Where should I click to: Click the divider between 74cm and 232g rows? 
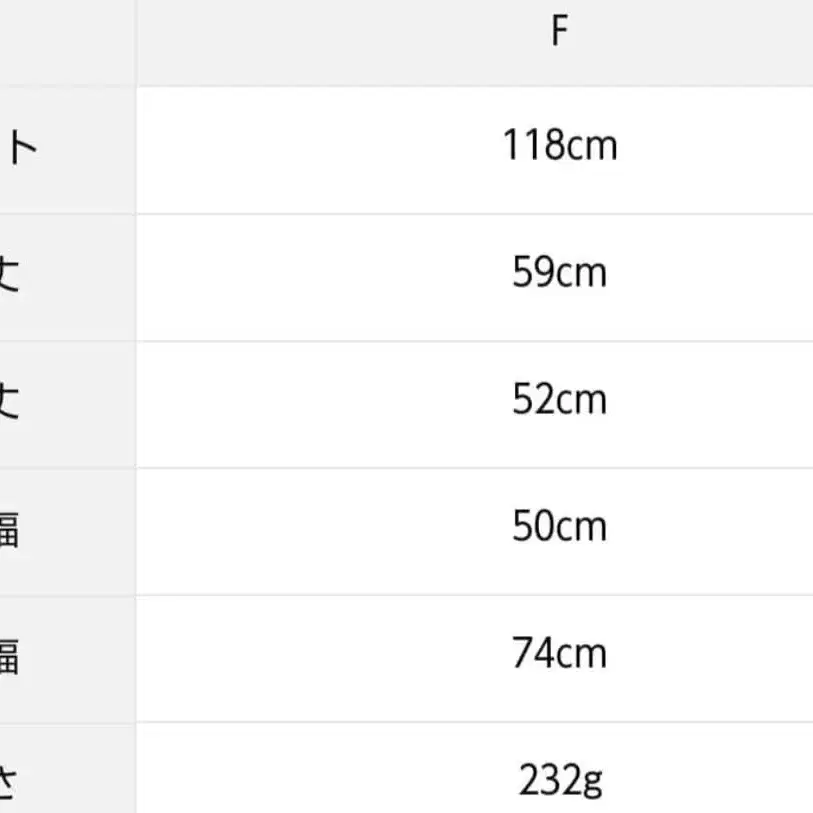point(474,722)
